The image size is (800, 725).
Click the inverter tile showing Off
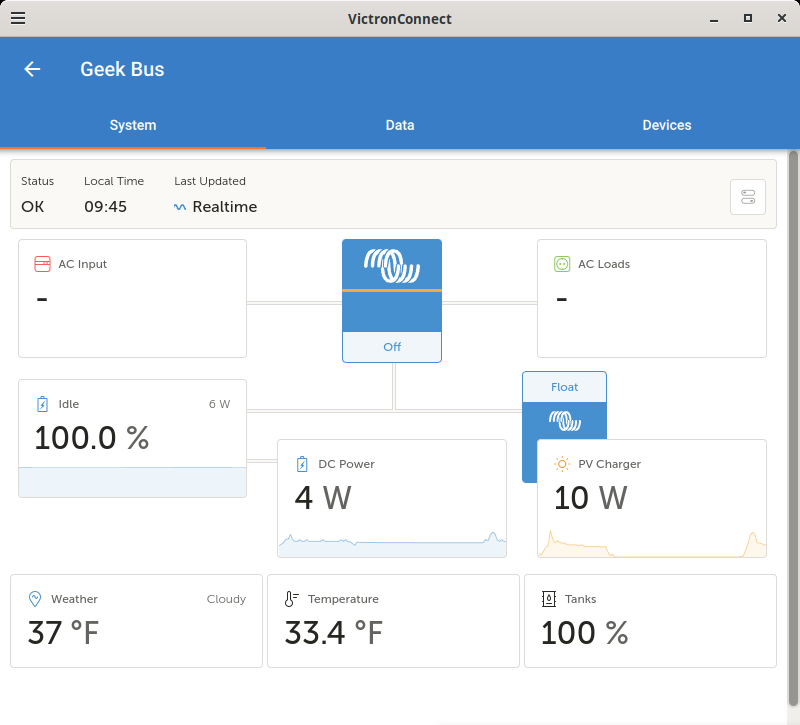pyautogui.click(x=392, y=300)
